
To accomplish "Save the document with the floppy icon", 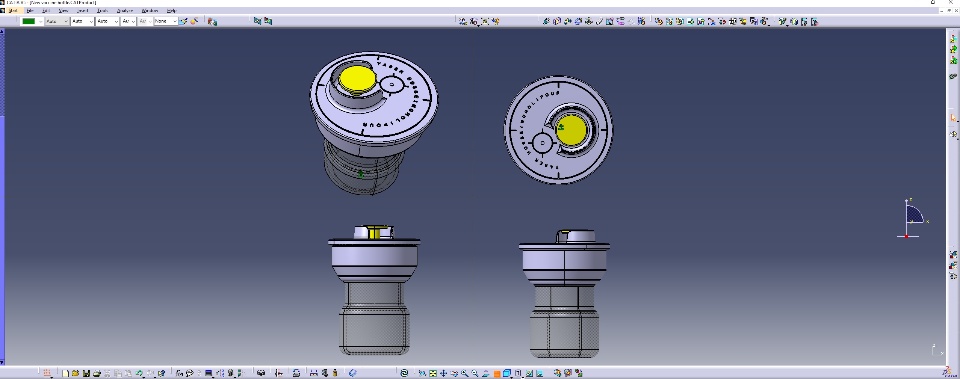I will (x=86, y=373).
